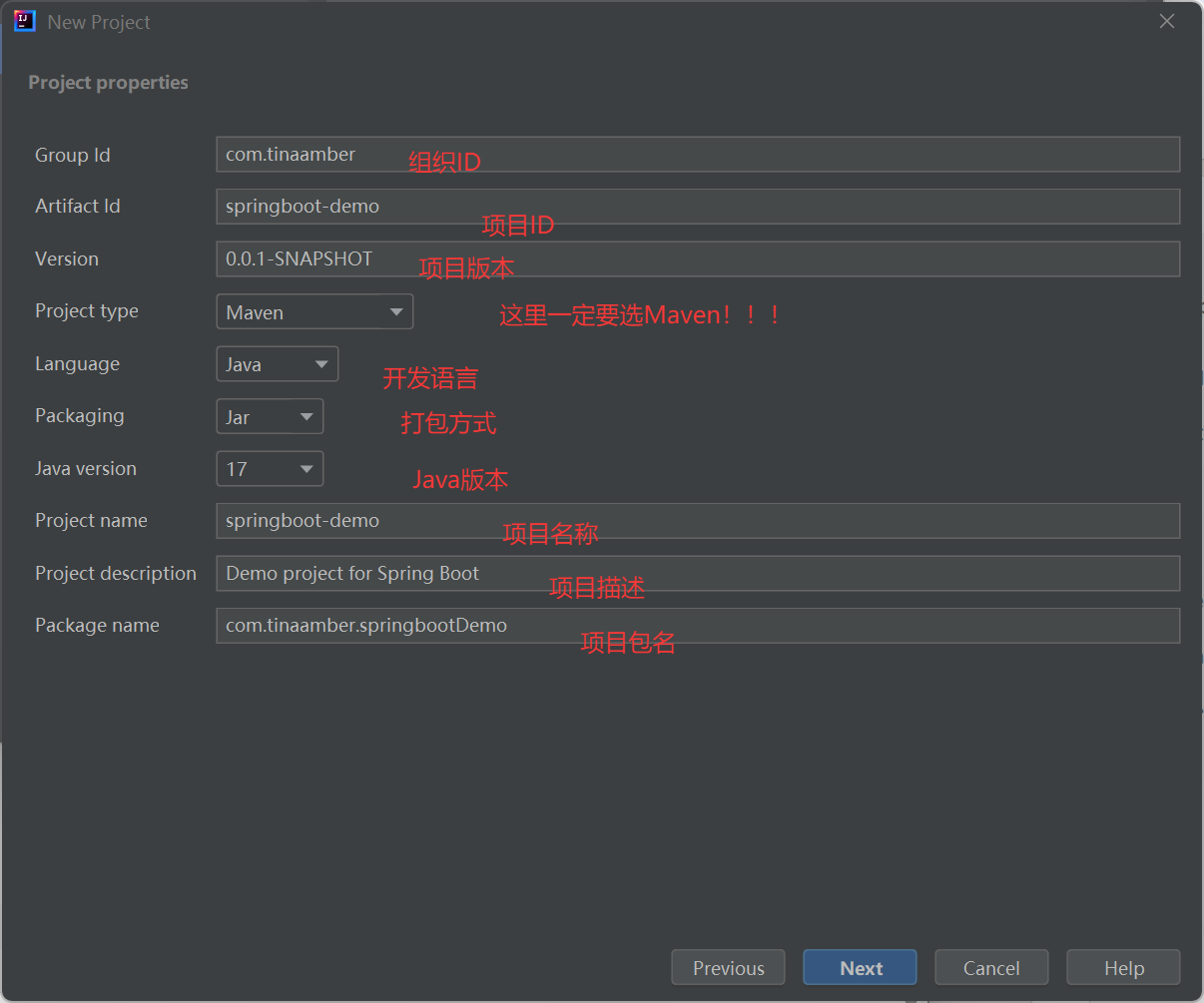Click the Project description label
The height and width of the screenshot is (1003, 1204).
pyautogui.click(x=116, y=573)
